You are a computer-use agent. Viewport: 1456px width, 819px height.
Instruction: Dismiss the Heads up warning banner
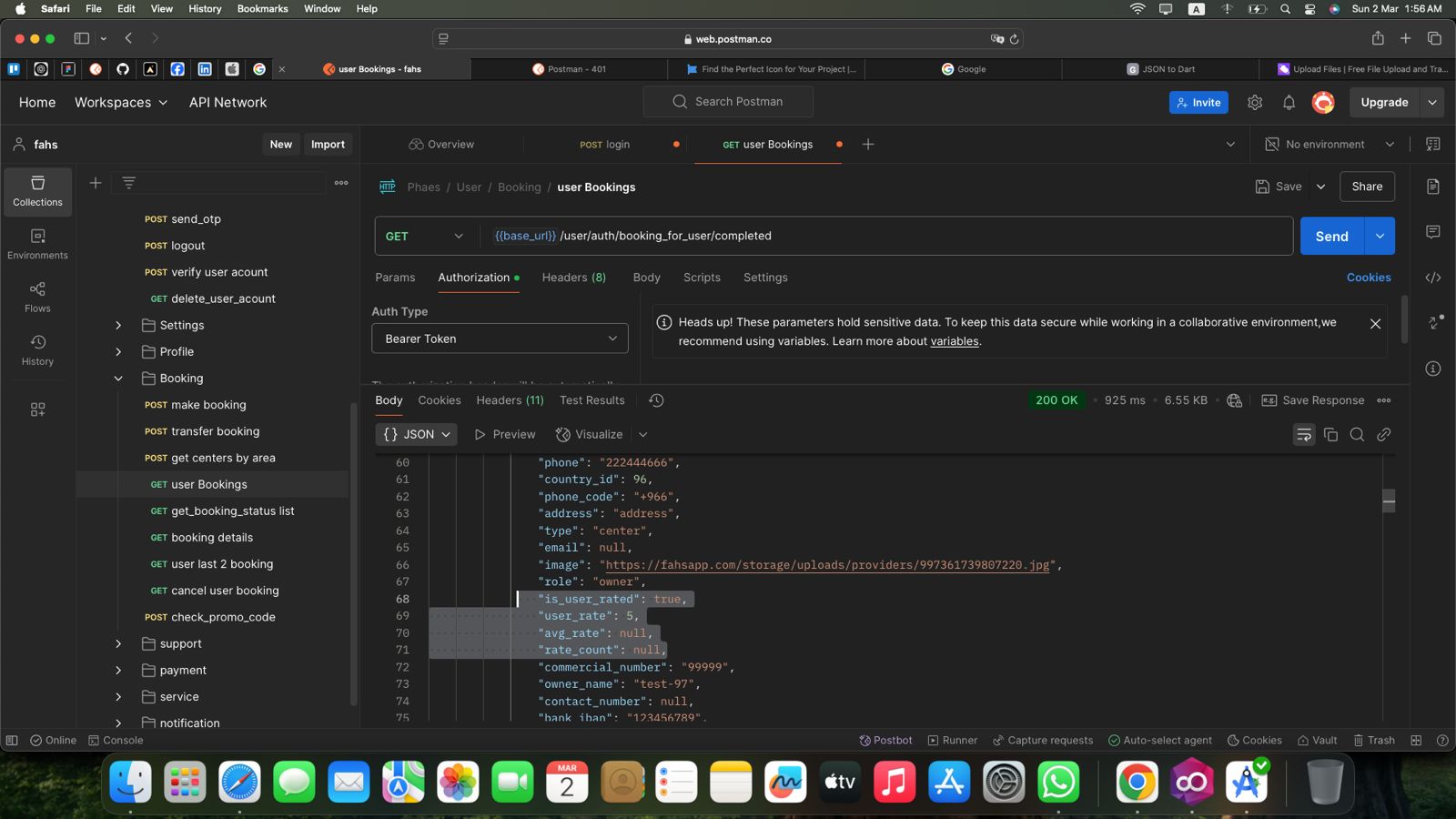point(1375,323)
